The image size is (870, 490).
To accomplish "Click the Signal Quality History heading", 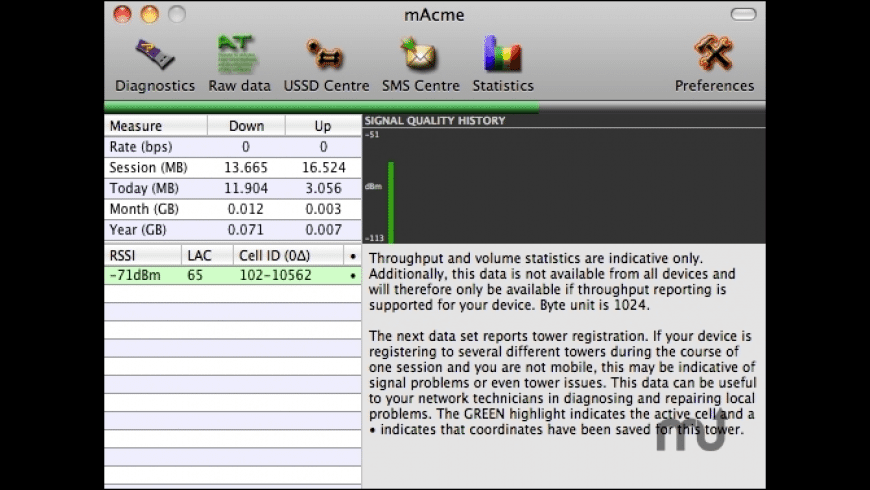I will [x=435, y=120].
